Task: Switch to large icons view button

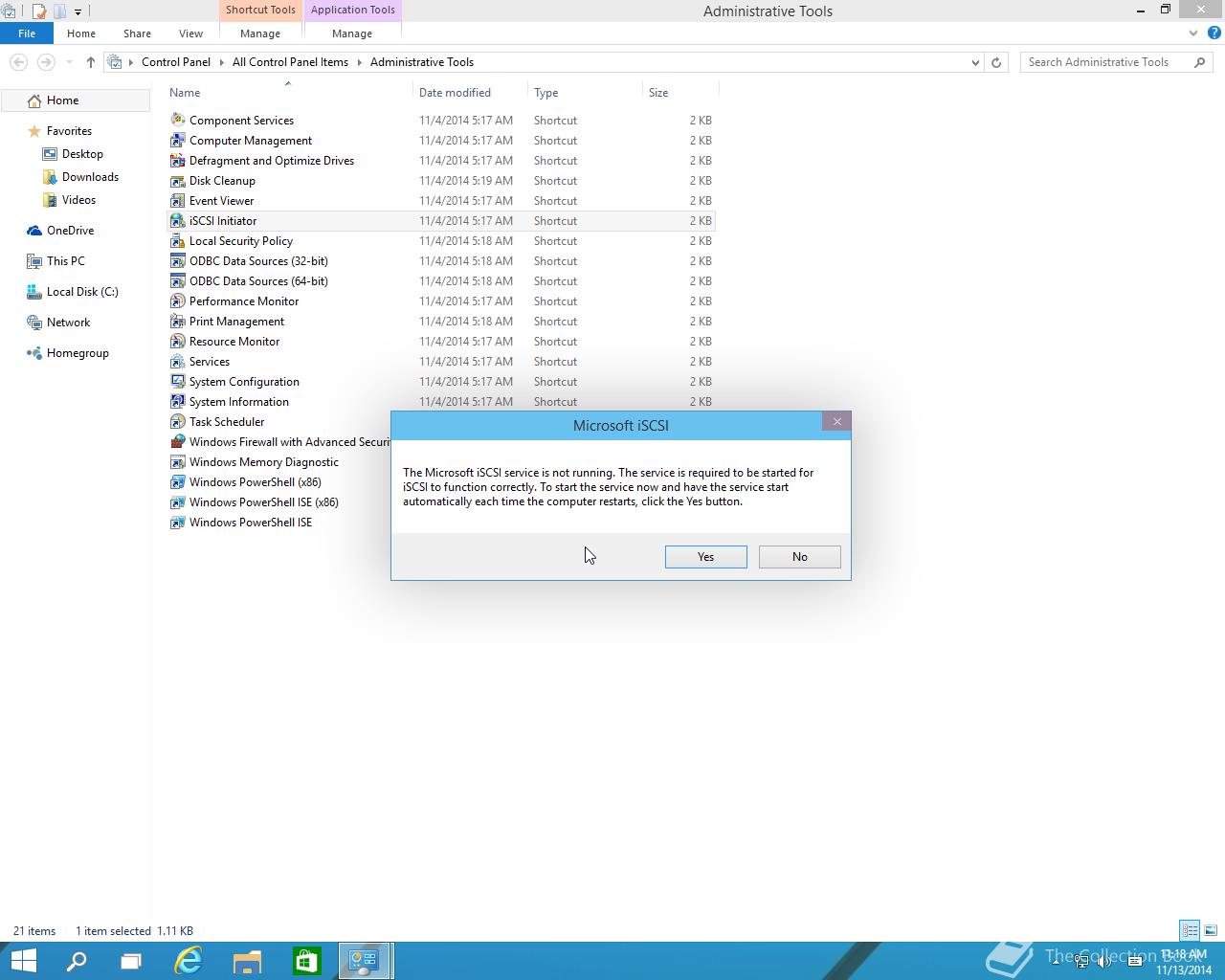Action: coord(1211,930)
